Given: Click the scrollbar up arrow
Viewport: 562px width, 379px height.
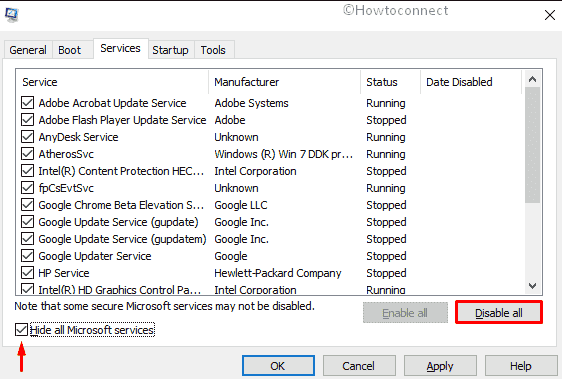Looking at the screenshot, I should click(532, 79).
